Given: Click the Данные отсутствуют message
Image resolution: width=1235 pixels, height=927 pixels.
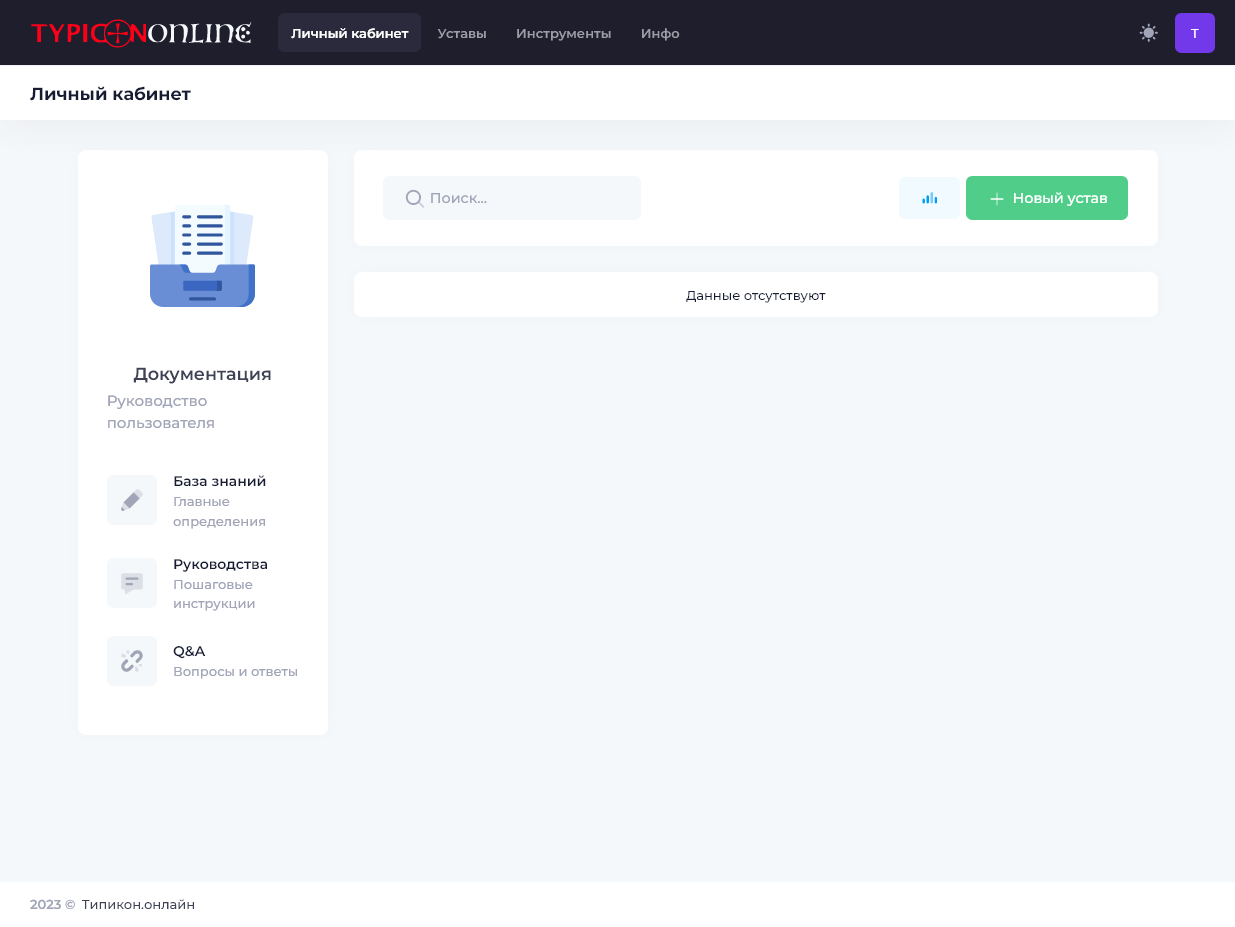Looking at the screenshot, I should tap(756, 295).
